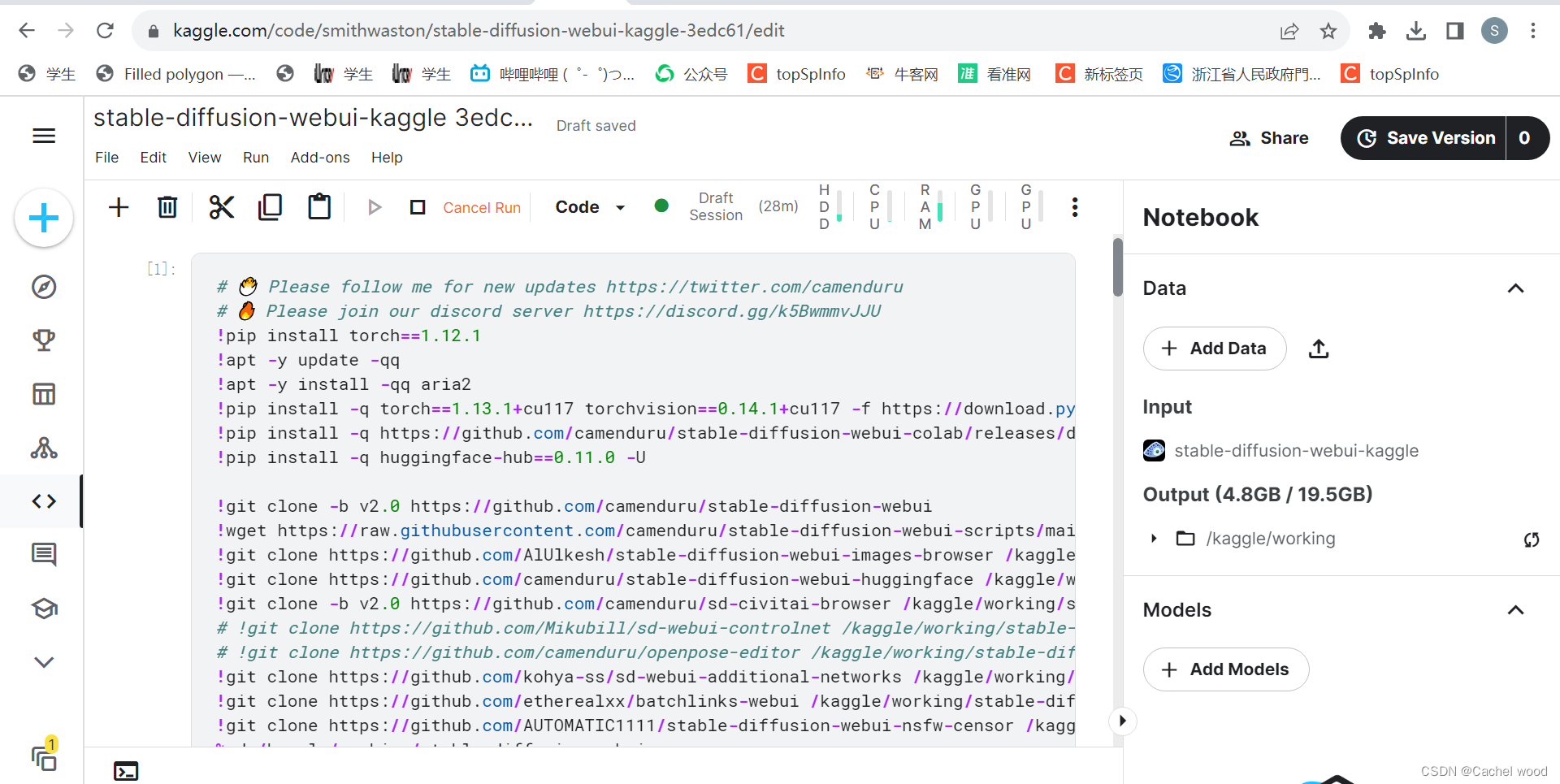
Task: Open the Edit menu
Action: coord(153,158)
